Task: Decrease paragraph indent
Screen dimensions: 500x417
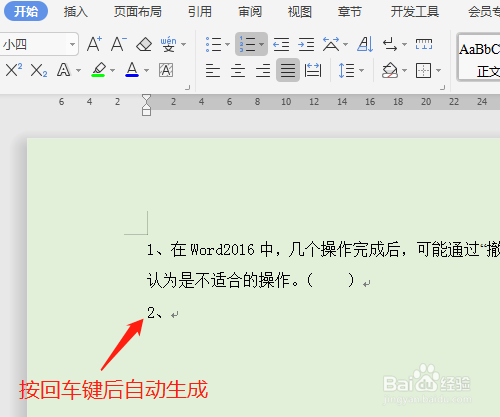Action: pos(281,44)
